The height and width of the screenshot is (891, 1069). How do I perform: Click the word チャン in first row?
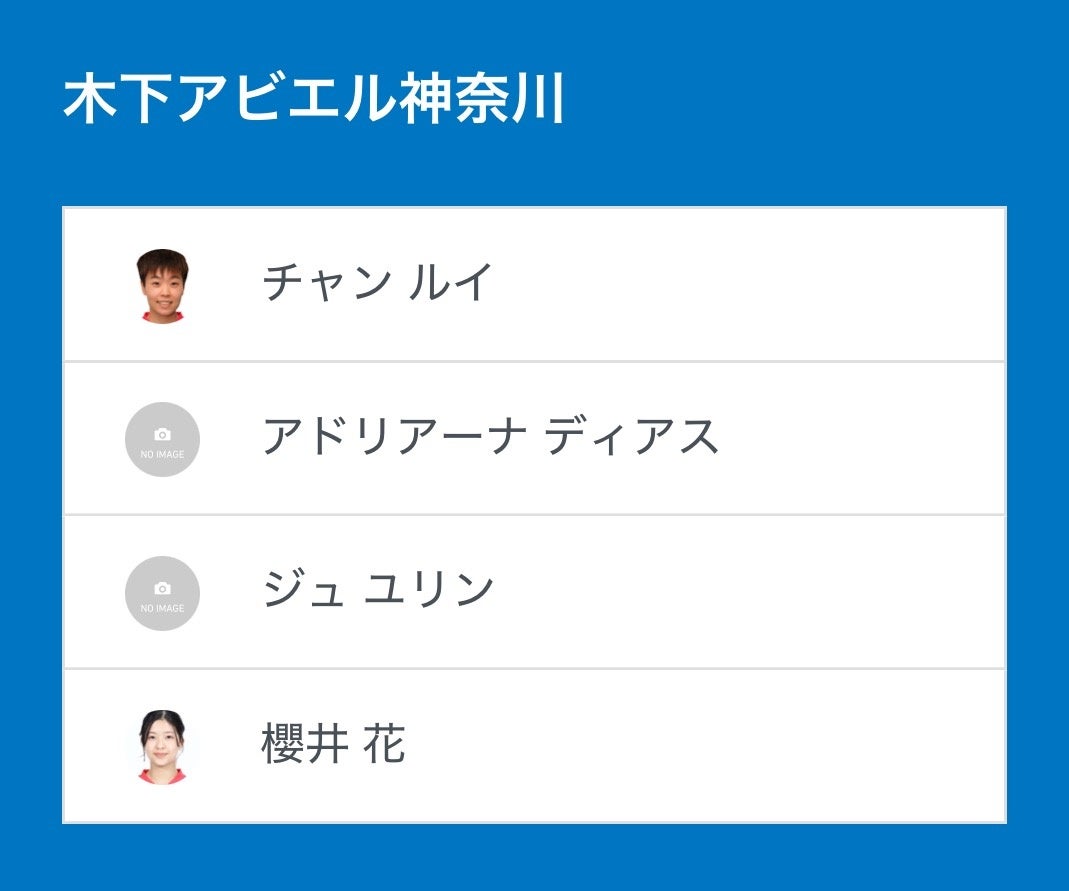[x=325, y=283]
